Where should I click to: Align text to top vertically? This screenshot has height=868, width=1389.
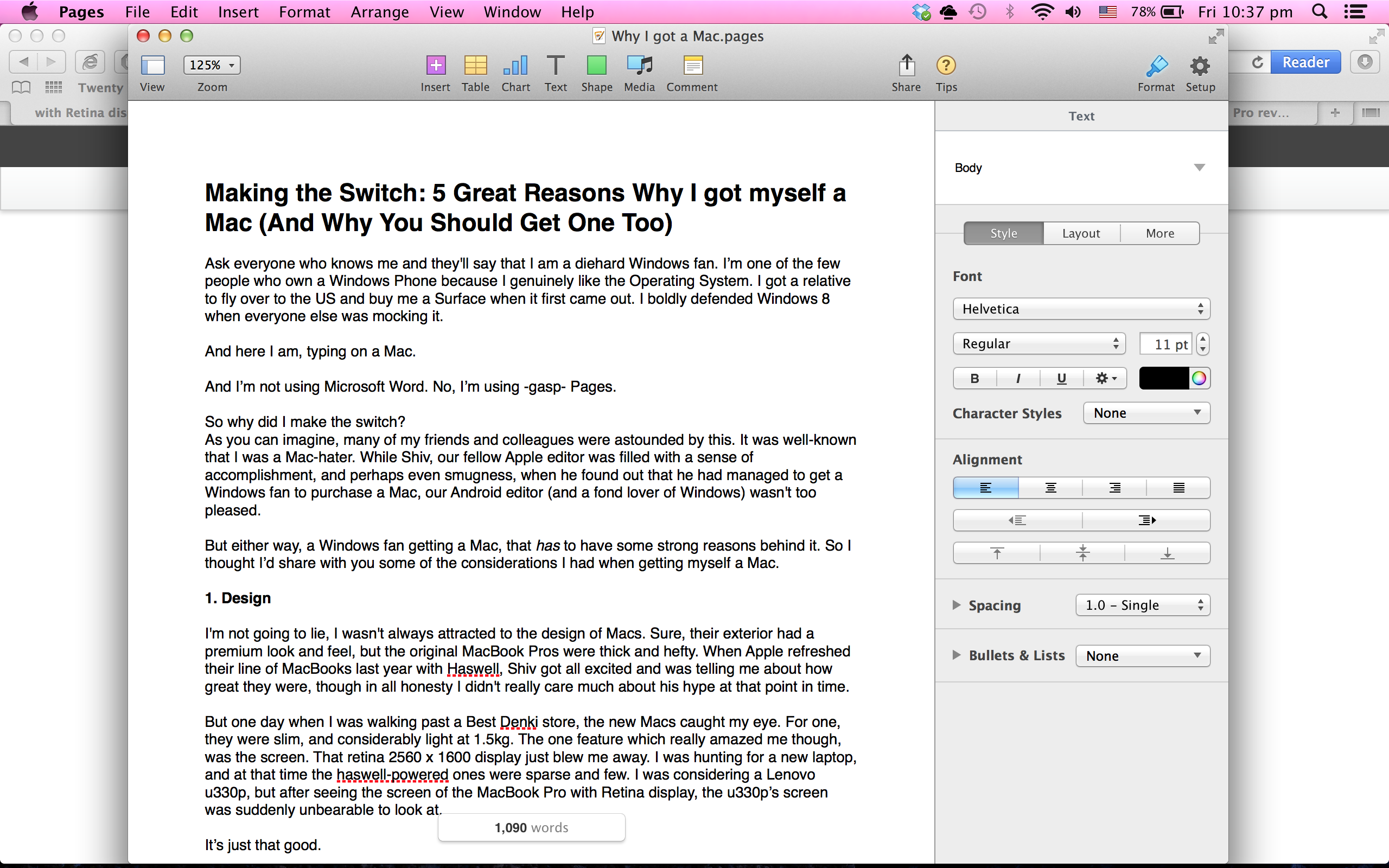point(997,553)
